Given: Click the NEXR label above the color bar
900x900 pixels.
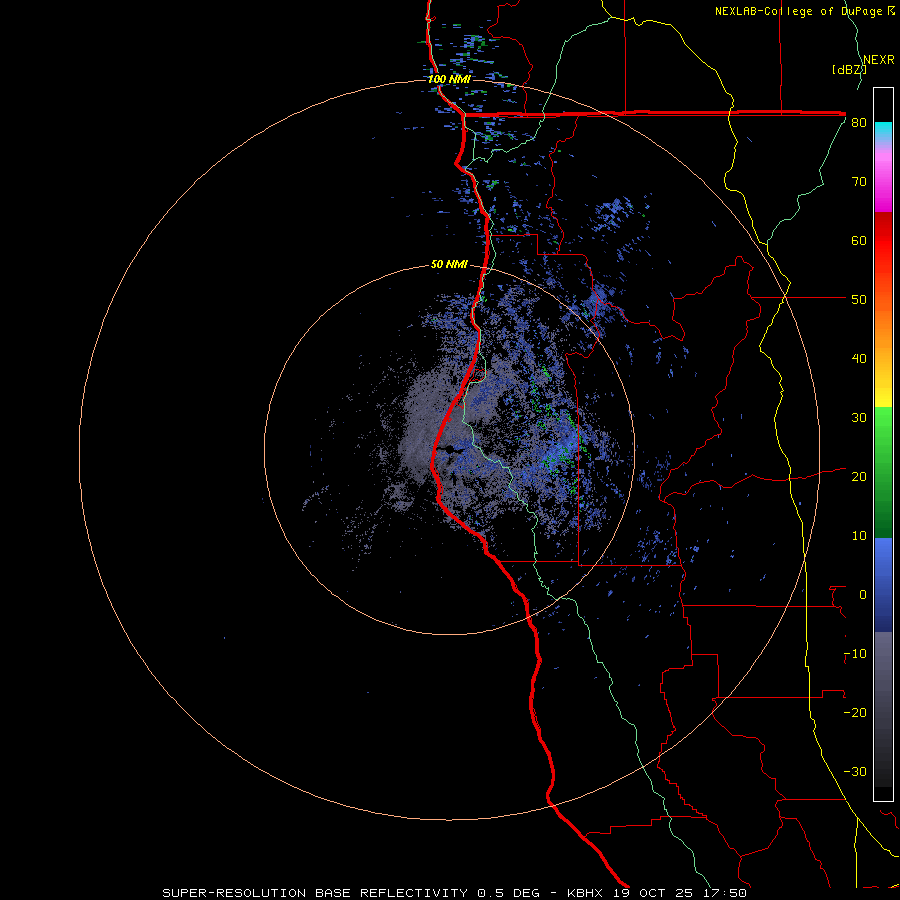Looking at the screenshot, I should click(879, 60).
